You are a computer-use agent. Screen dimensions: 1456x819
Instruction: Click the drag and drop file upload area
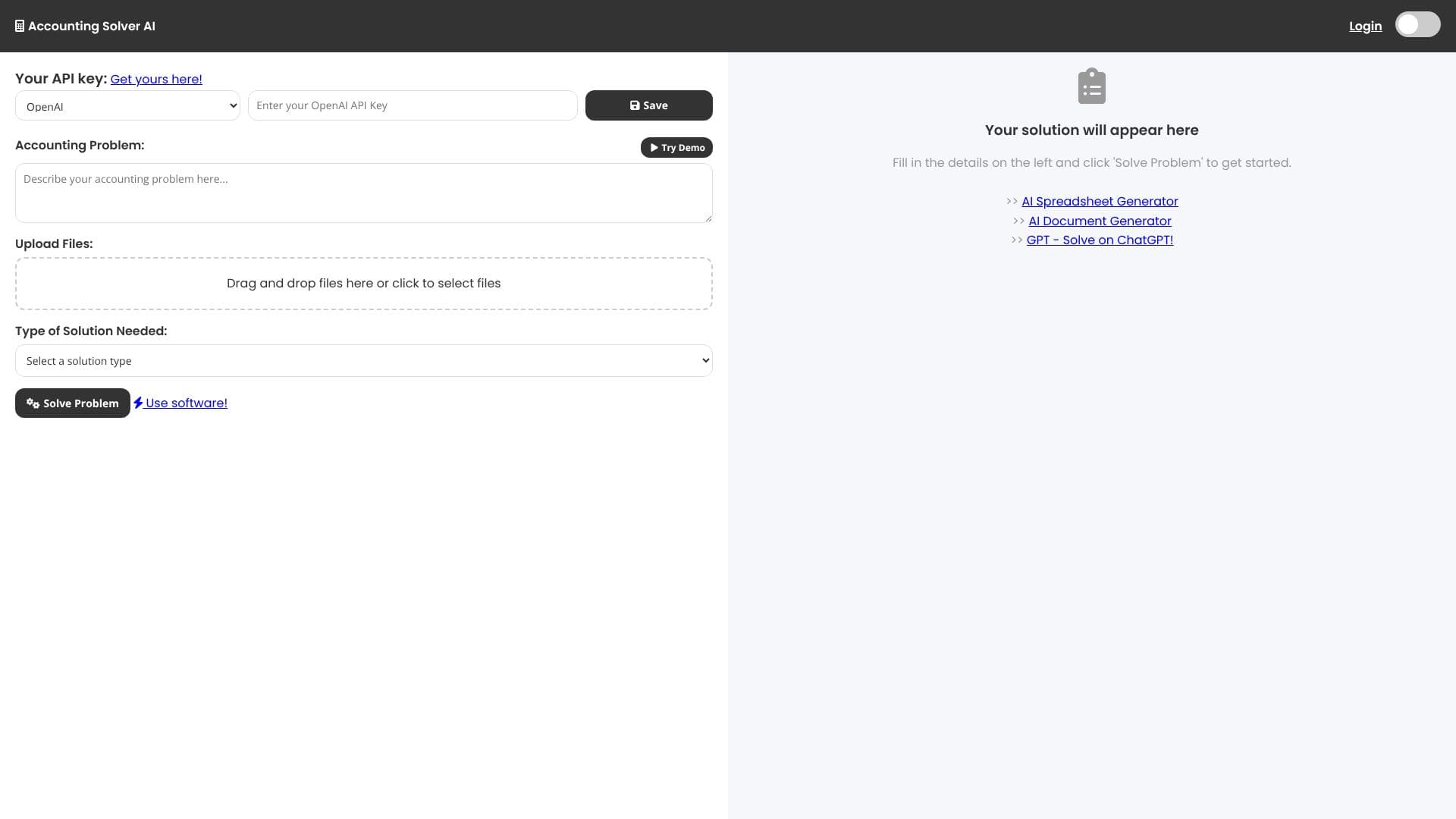tap(364, 284)
